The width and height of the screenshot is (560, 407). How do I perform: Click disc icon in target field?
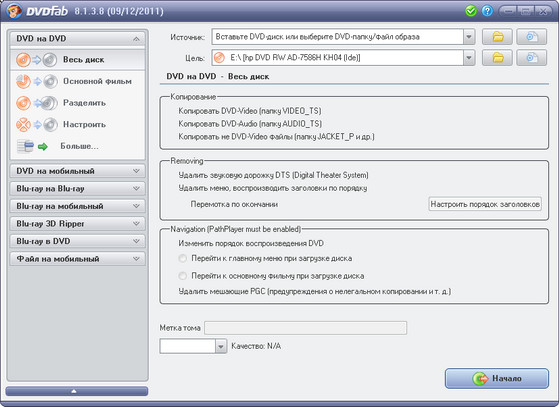click(219, 58)
